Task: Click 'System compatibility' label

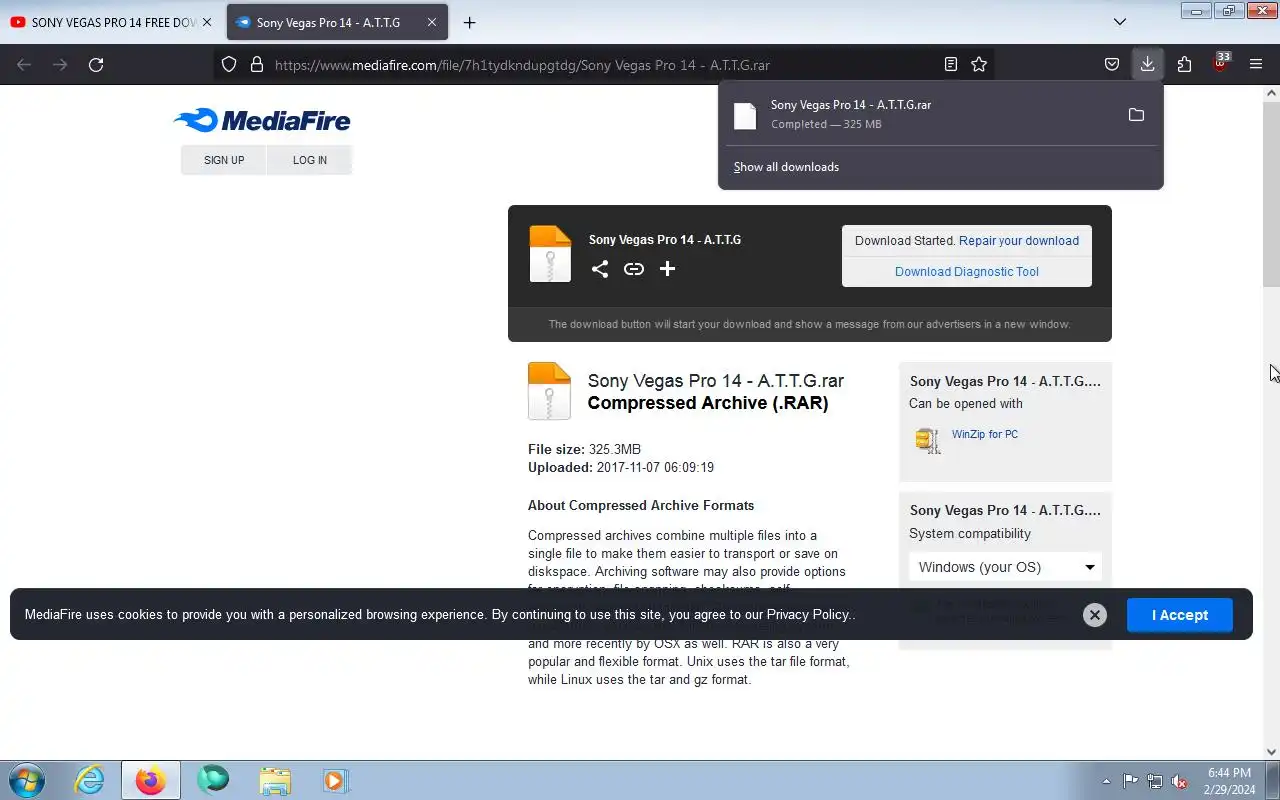Action: pyautogui.click(x=970, y=534)
